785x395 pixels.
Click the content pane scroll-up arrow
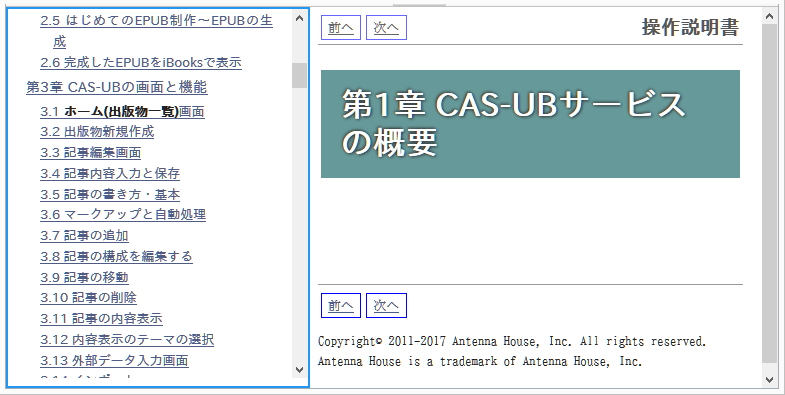click(x=769, y=17)
